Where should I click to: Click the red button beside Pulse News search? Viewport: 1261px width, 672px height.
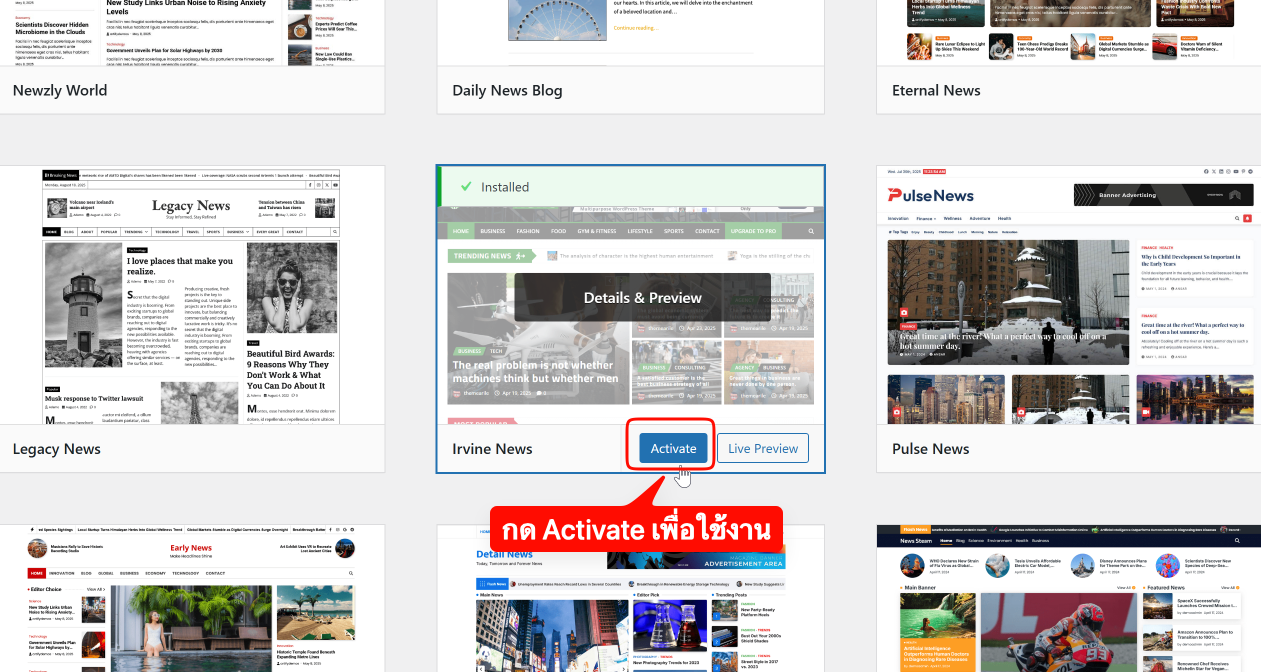click(1247, 218)
